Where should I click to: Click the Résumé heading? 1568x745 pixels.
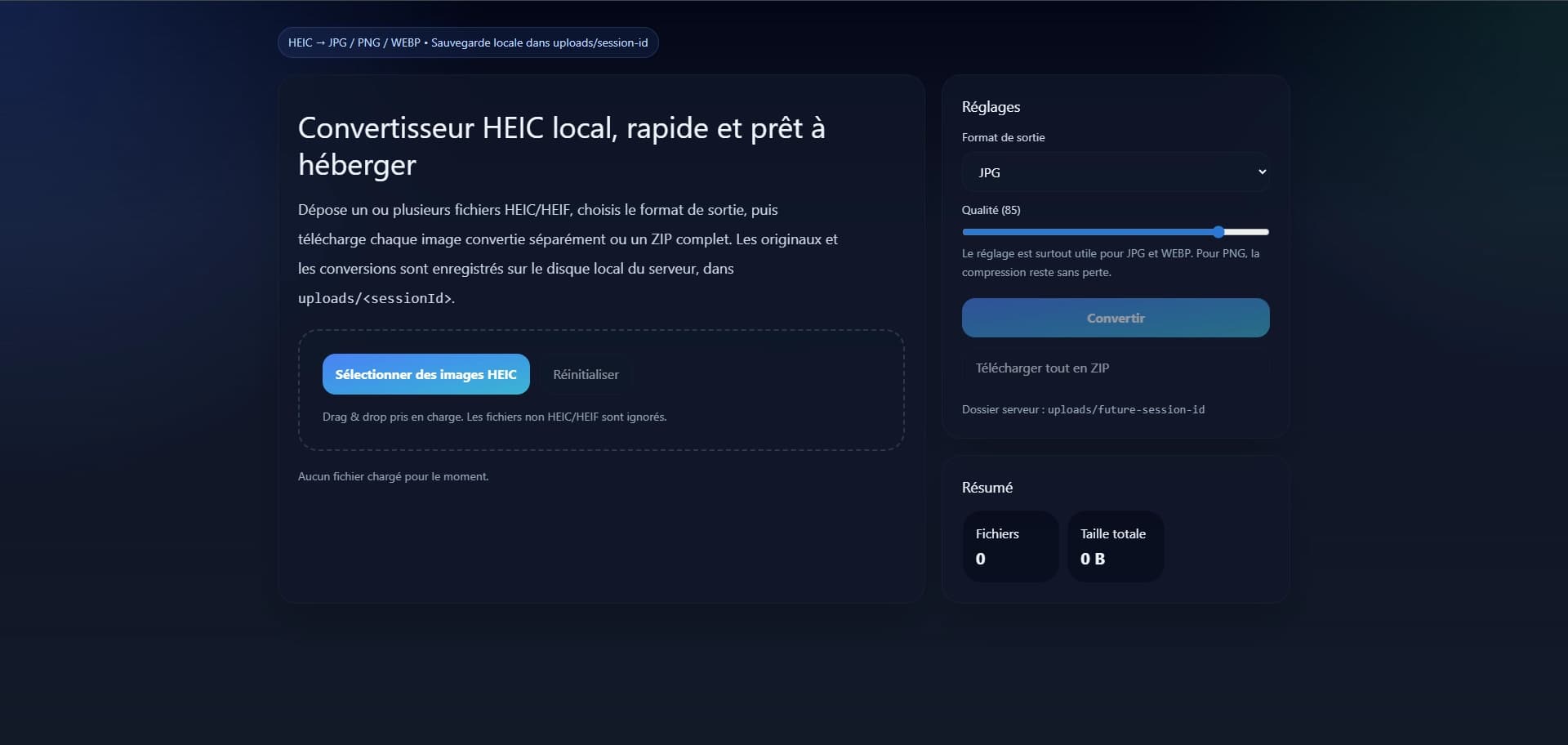point(987,488)
